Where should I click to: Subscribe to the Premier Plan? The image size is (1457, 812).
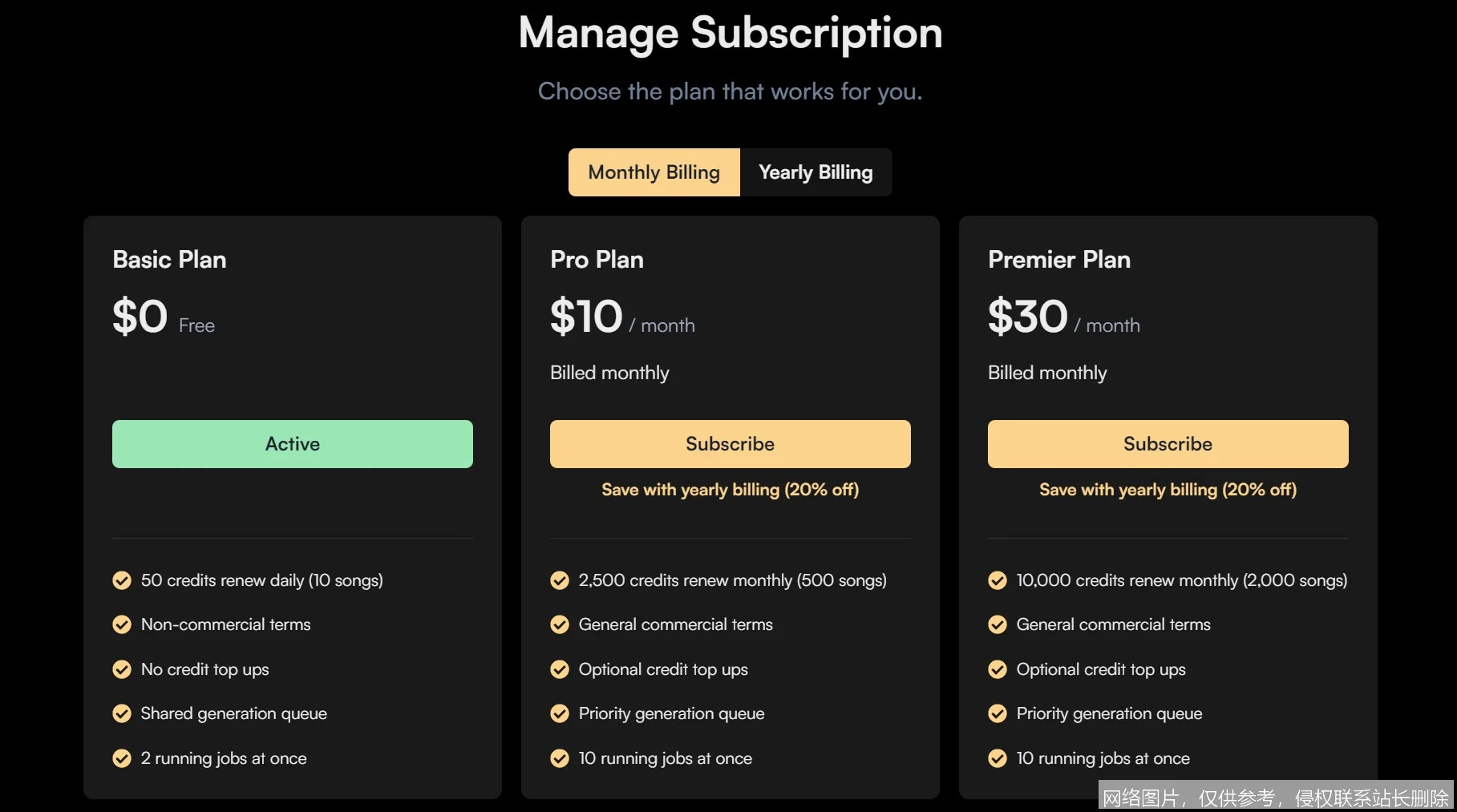click(x=1168, y=444)
